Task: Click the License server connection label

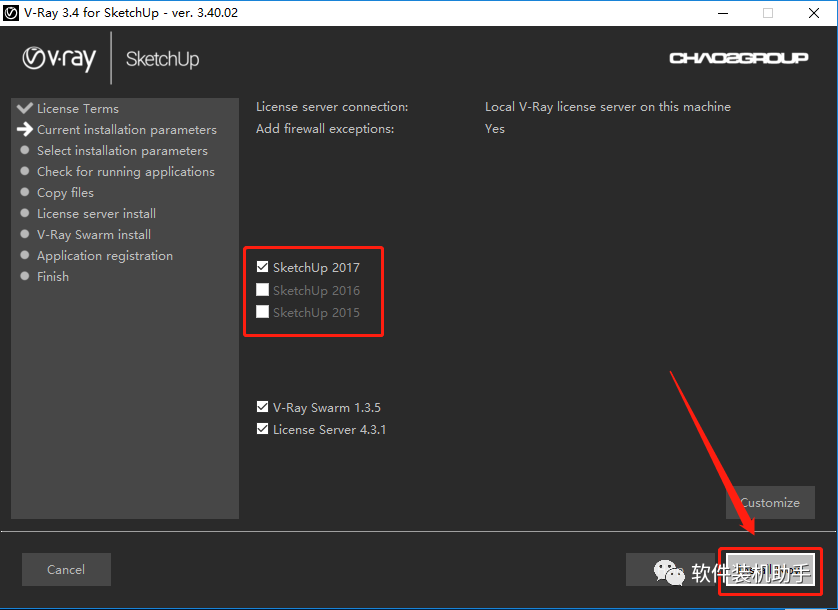Action: click(332, 107)
